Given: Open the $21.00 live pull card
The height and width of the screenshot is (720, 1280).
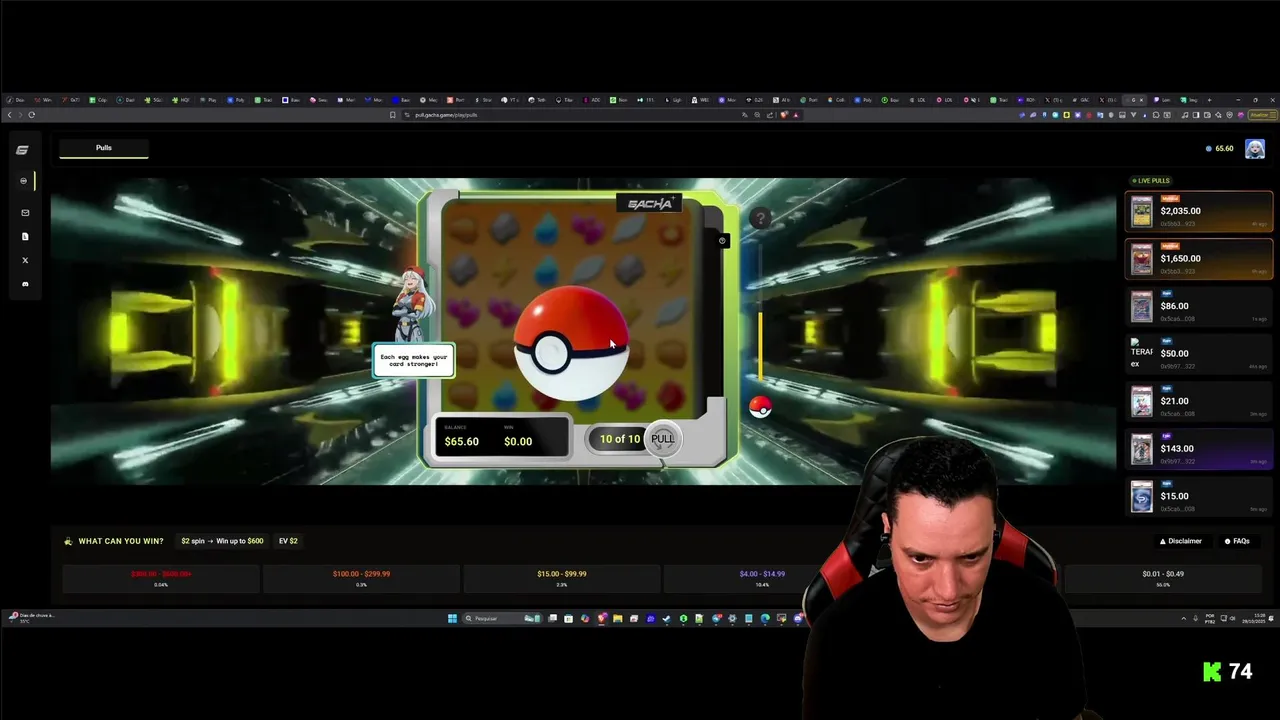Looking at the screenshot, I should click(x=1199, y=401).
